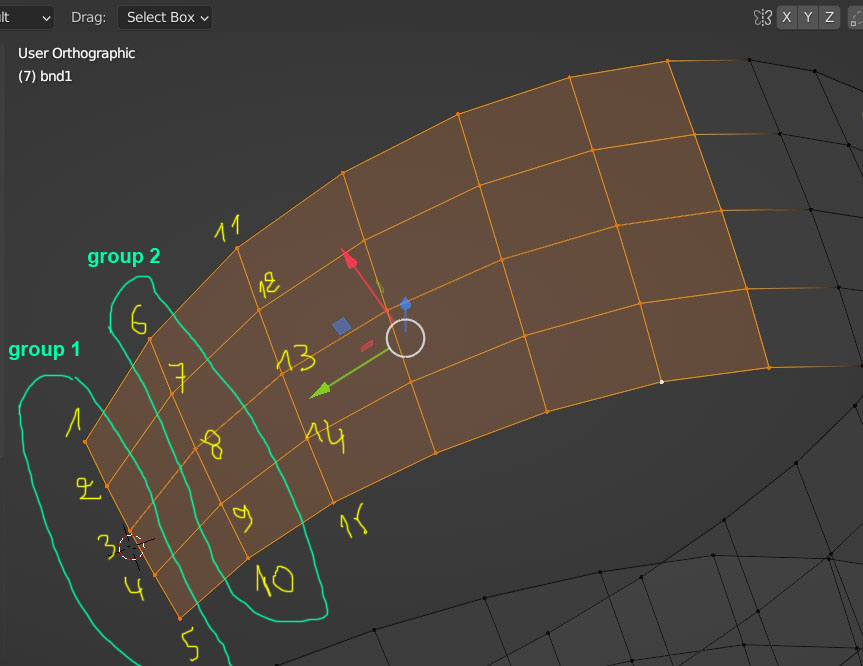Enable Z mirror editing
Screen dimensions: 863x666
(831, 17)
